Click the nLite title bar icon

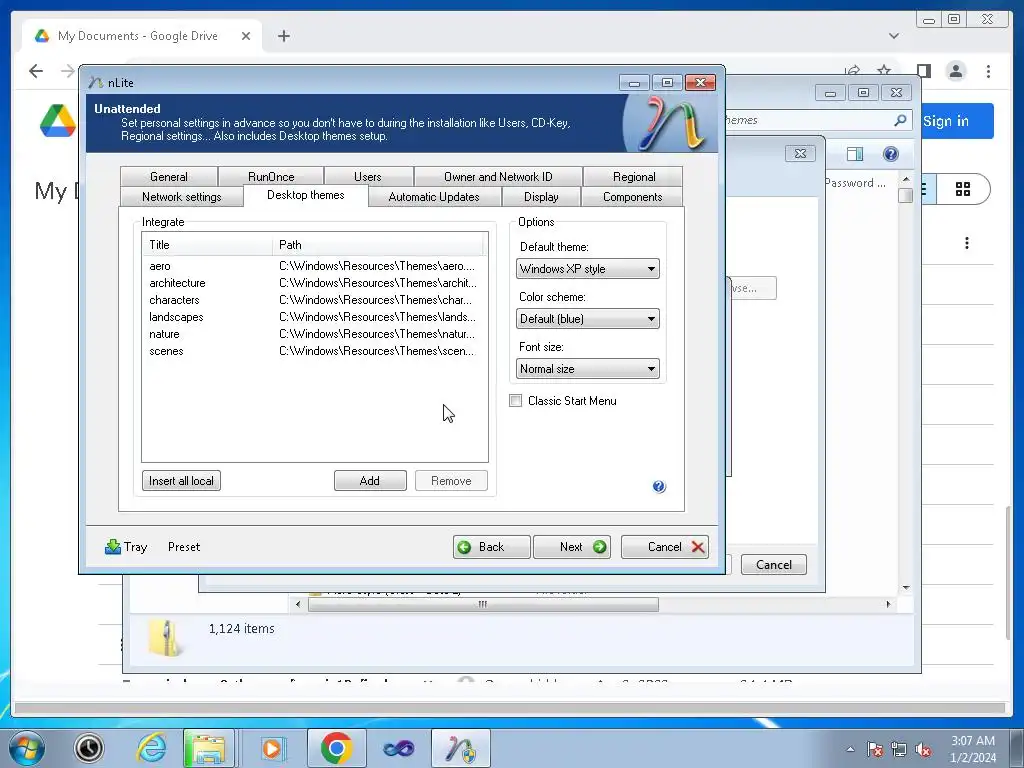[96, 82]
